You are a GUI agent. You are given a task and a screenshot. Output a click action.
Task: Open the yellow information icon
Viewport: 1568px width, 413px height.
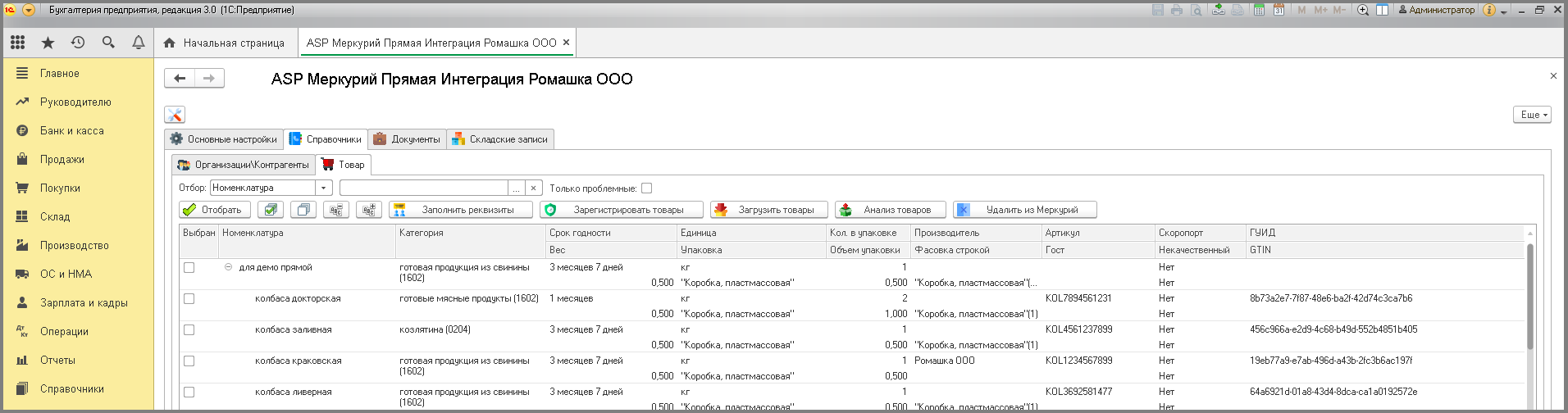pos(1489,10)
